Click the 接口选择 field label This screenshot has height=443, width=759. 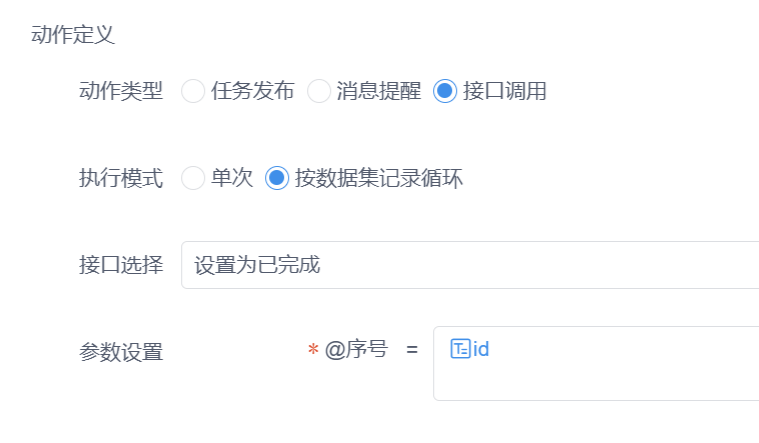(x=121, y=265)
